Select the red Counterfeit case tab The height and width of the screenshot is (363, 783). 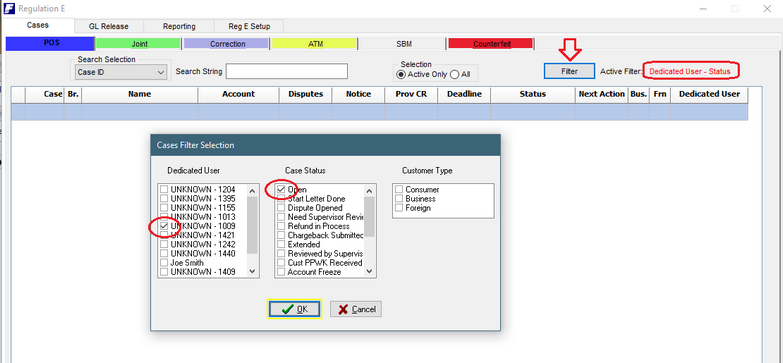491,44
